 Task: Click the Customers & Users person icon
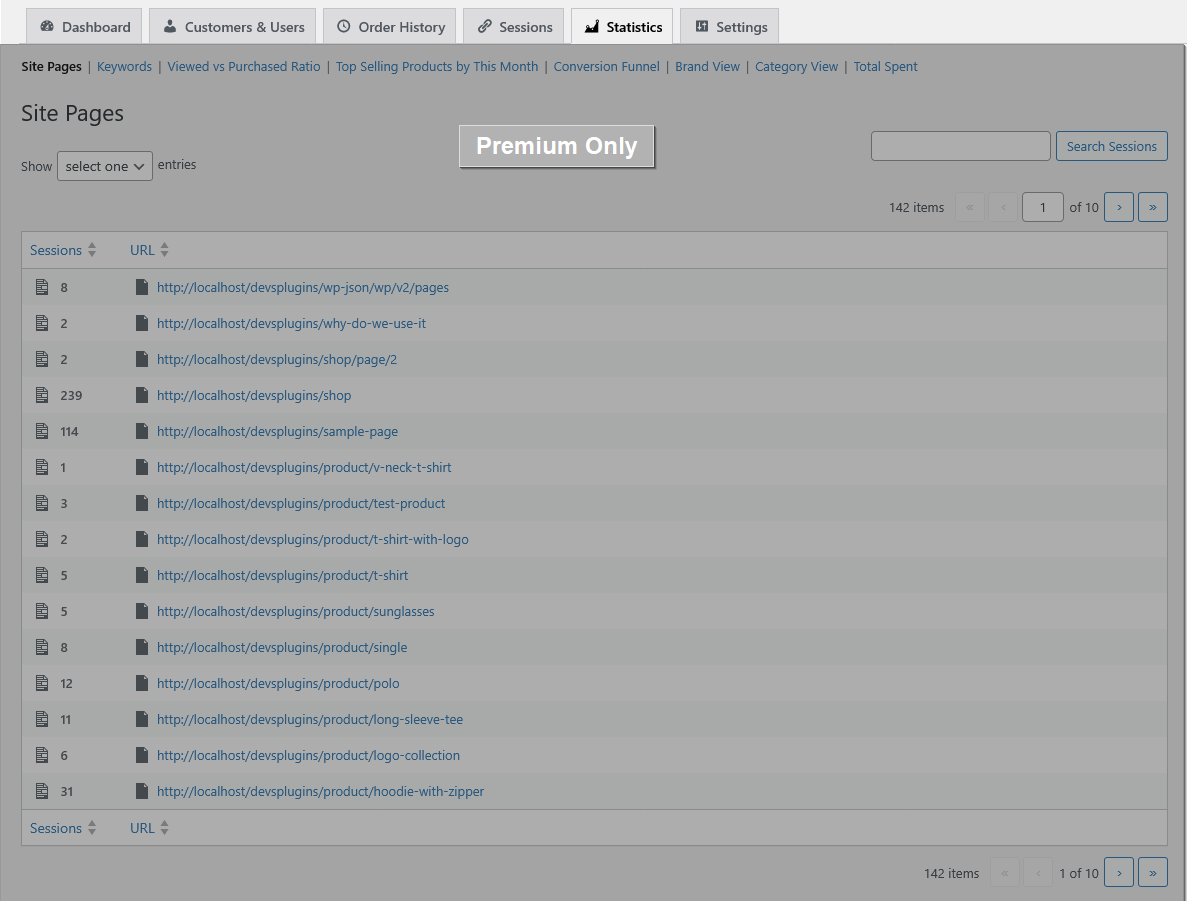click(x=170, y=27)
